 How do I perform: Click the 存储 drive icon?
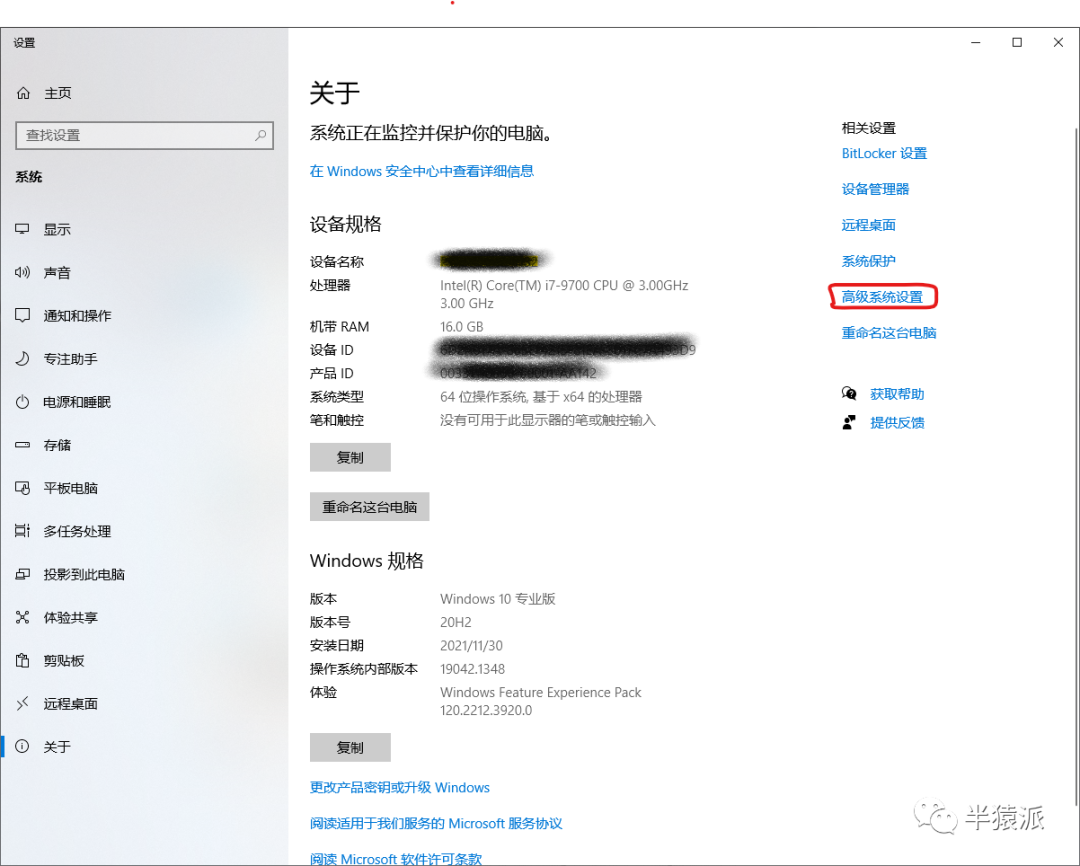[23, 445]
